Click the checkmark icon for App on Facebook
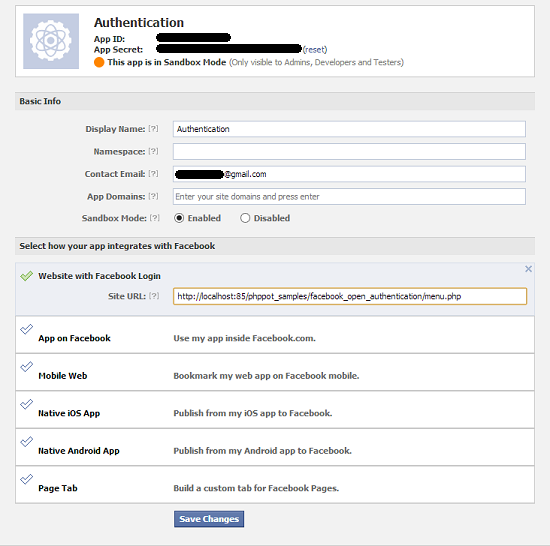This screenshot has width=550, height=546. (x=27, y=329)
